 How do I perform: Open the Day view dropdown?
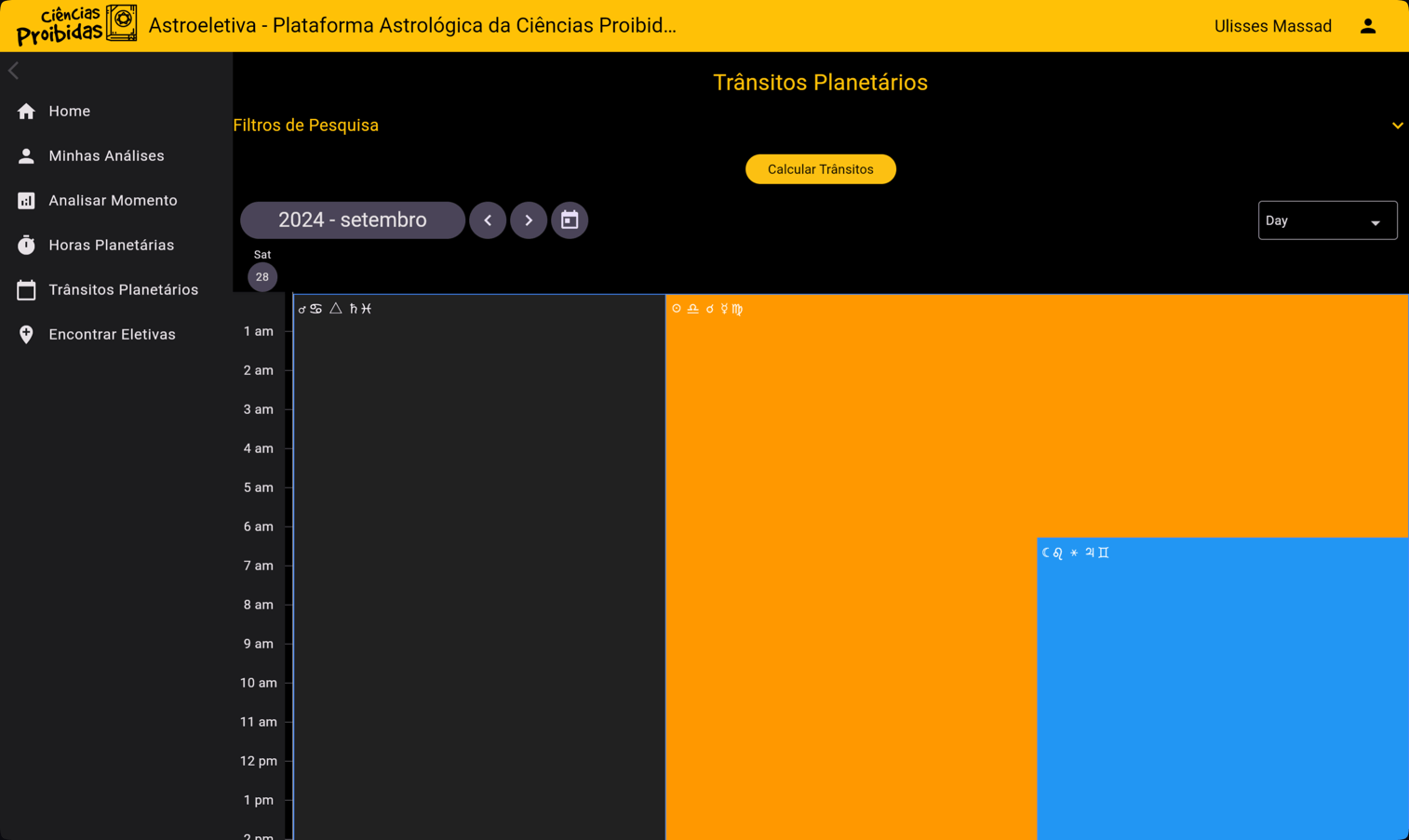1328,220
